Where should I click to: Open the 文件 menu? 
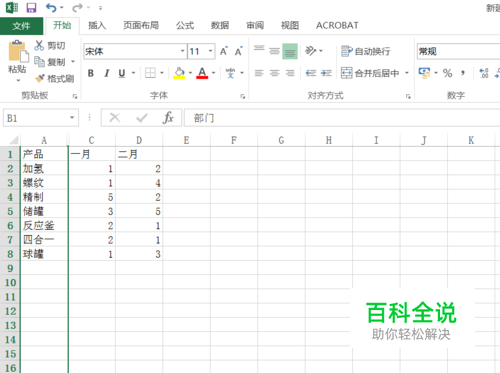tap(21, 26)
